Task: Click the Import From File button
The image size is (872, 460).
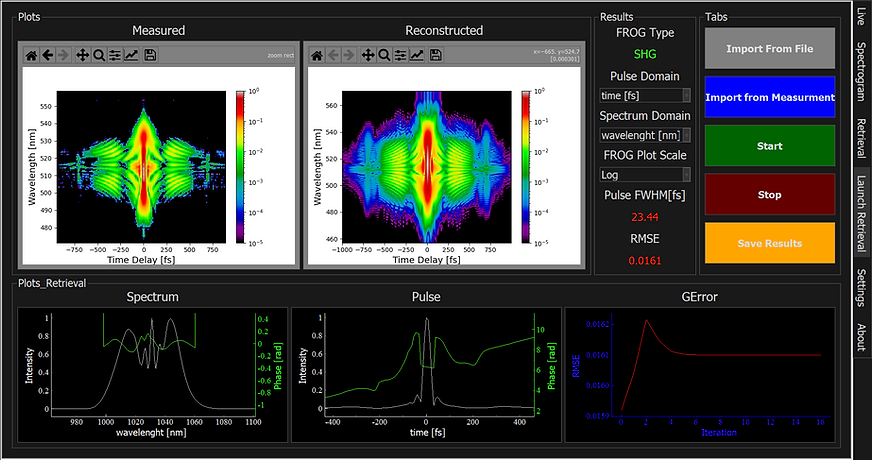Action: pyautogui.click(x=769, y=48)
